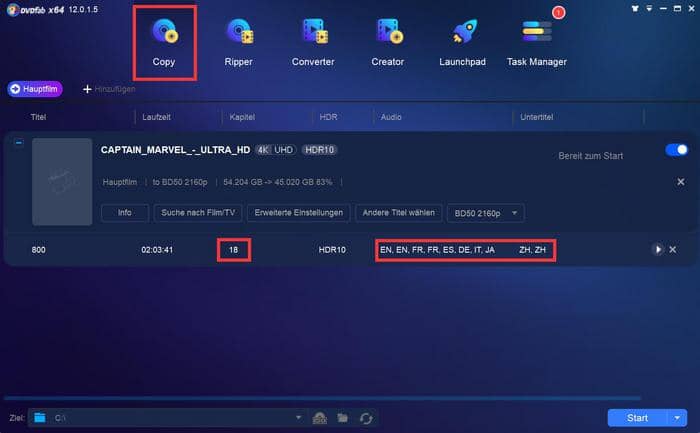Select ISO image output icon

tap(320, 418)
